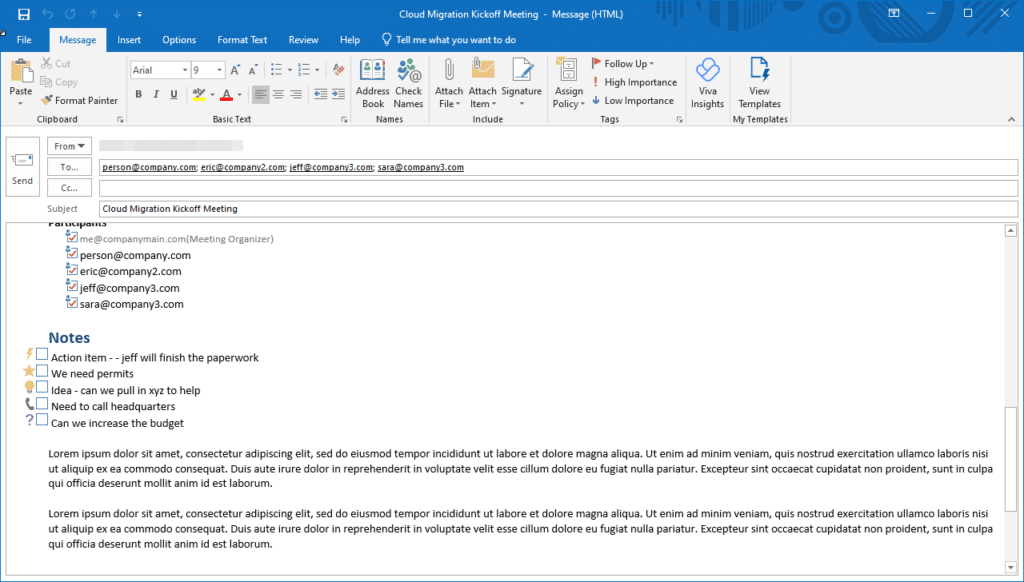This screenshot has width=1024, height=582.
Task: Open the font size dropdown
Action: click(x=219, y=70)
